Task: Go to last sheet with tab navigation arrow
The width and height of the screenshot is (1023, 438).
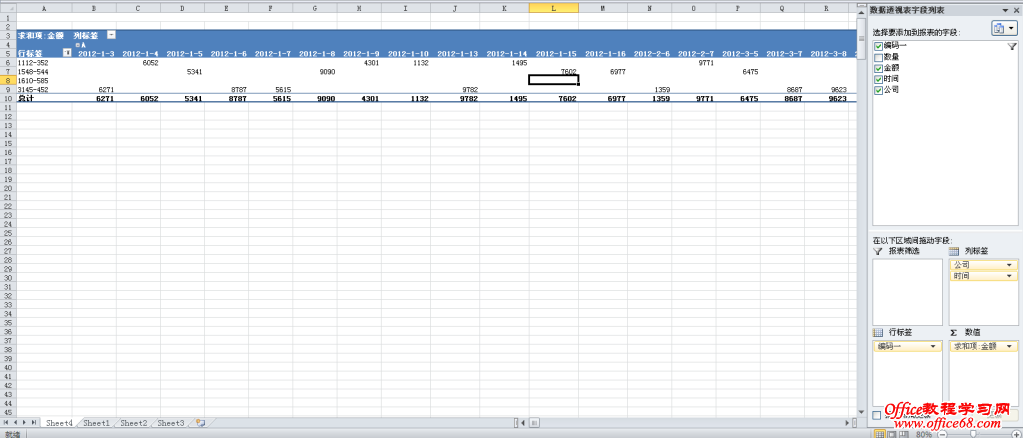Action: click(x=34, y=423)
